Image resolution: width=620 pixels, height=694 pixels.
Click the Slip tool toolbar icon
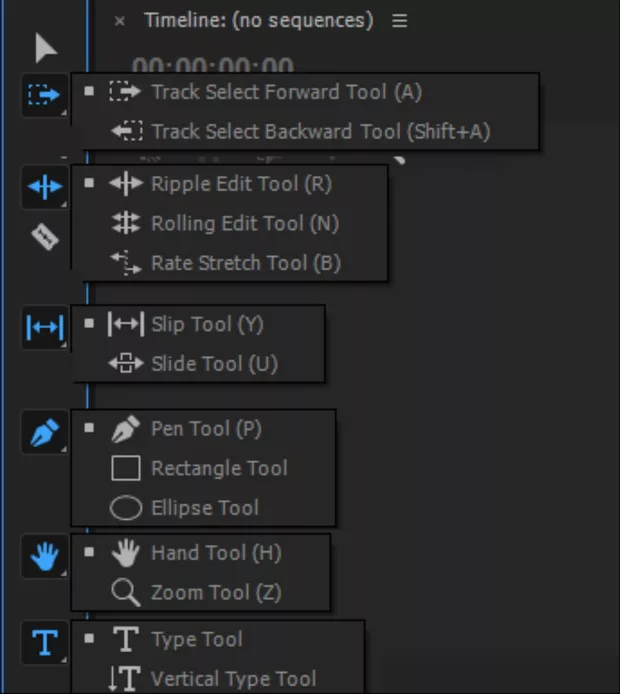45,328
